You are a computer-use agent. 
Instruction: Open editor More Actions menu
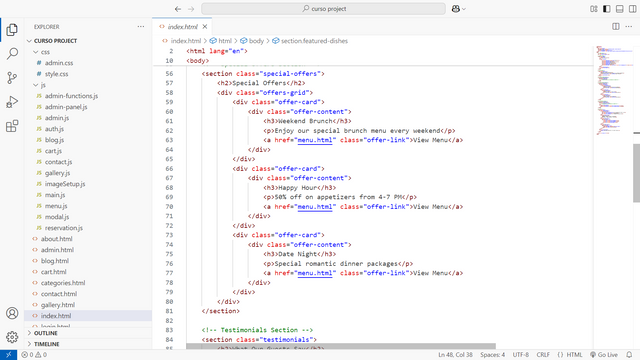coord(629,27)
